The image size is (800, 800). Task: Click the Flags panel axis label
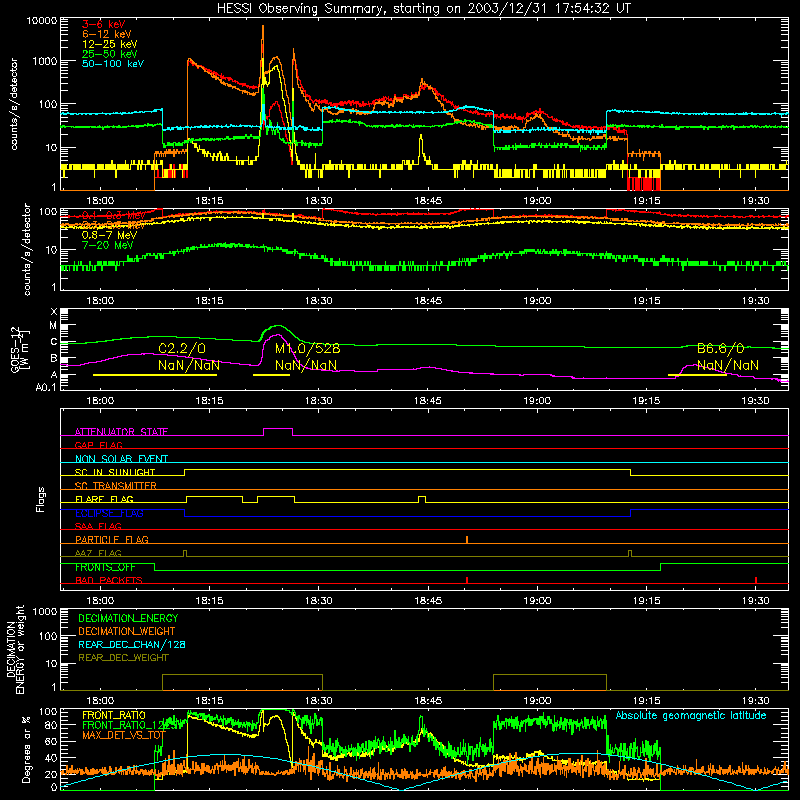click(x=41, y=499)
